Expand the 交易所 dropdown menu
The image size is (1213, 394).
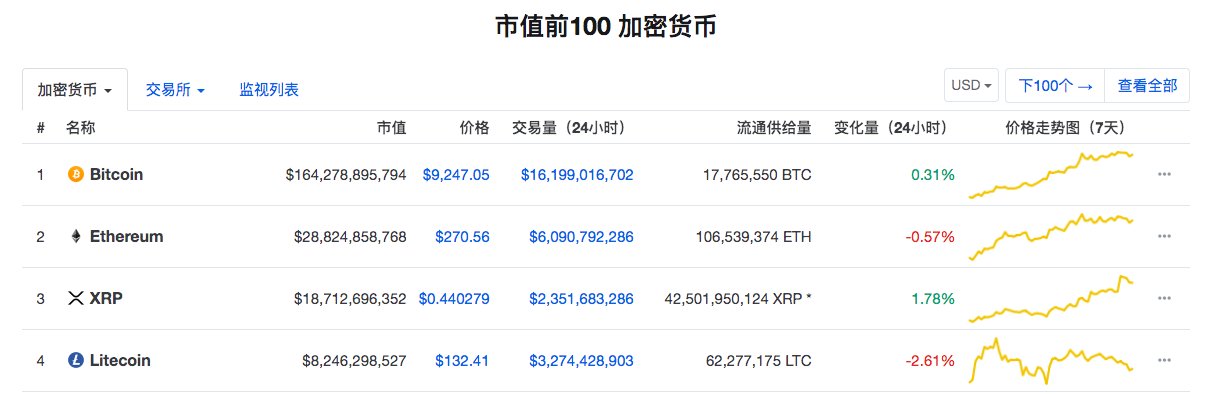click(175, 90)
